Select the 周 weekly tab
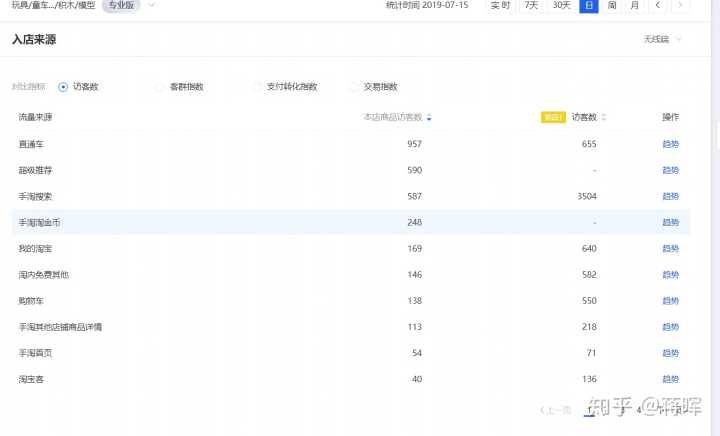 tap(612, 6)
